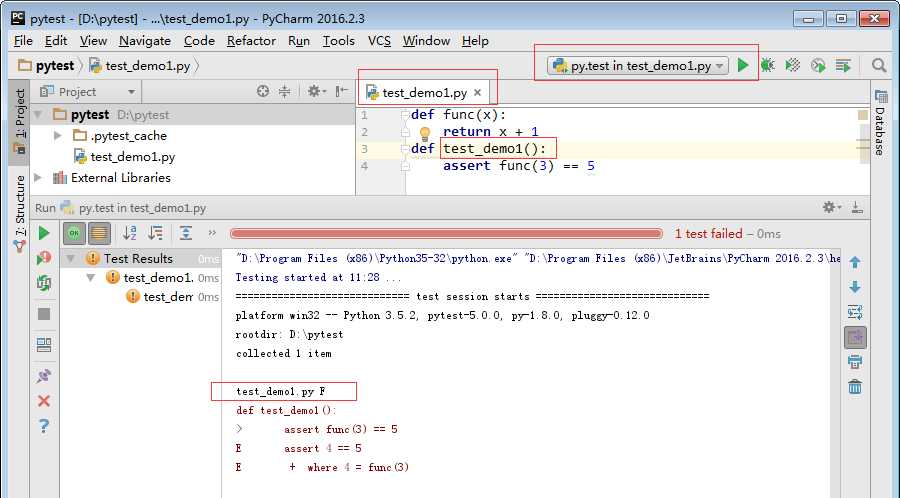Collapse the Test Results tree node

[x=71, y=258]
